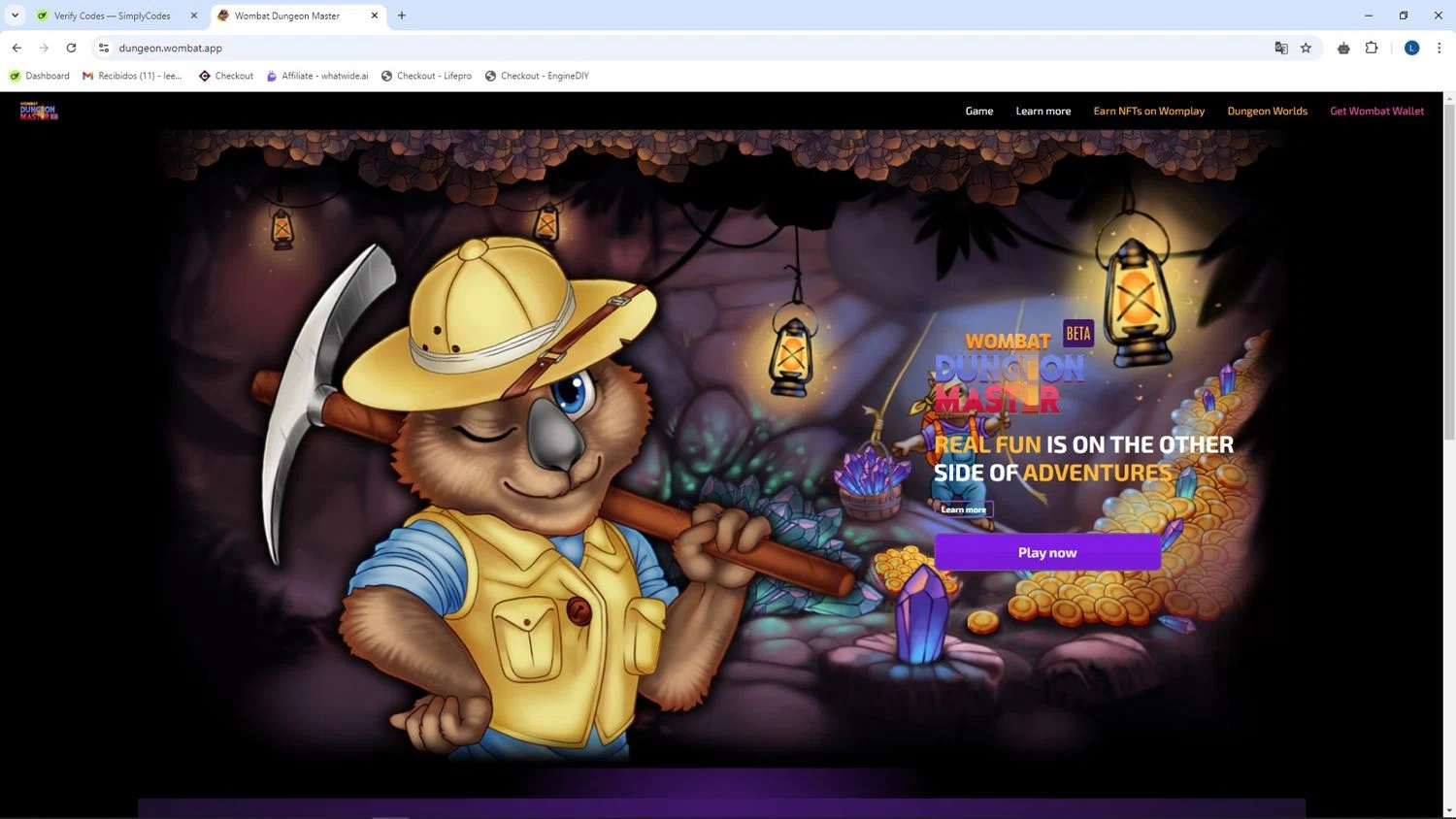This screenshot has width=1456, height=819.
Task: Open the Chrome profile avatar
Action: tap(1411, 48)
